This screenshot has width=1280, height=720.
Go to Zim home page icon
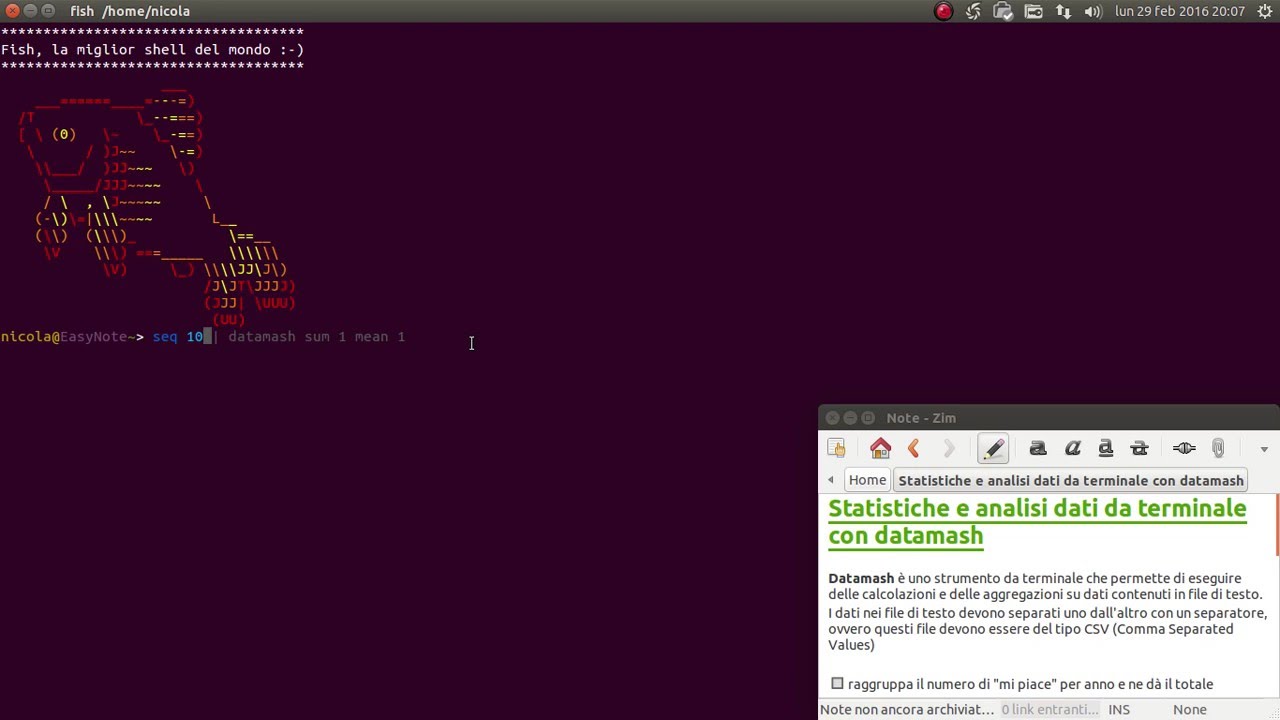[880, 448]
